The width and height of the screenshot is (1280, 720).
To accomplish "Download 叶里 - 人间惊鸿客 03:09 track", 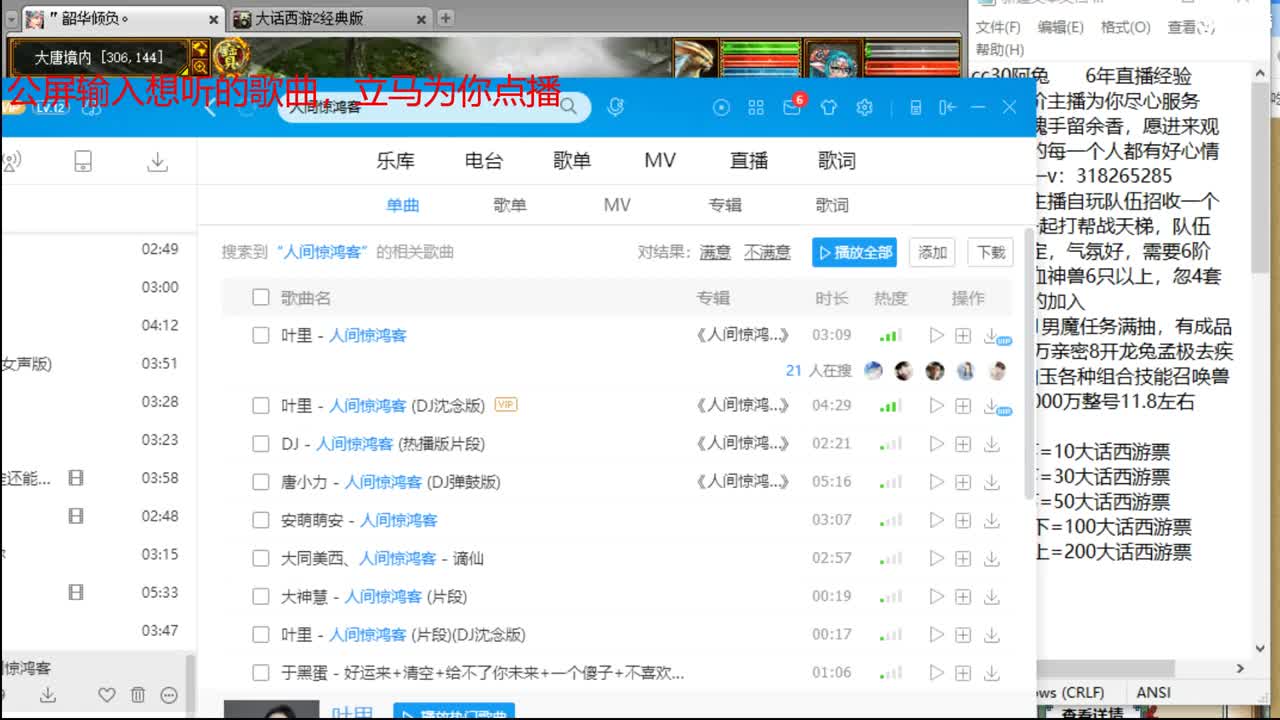I will [991, 336].
